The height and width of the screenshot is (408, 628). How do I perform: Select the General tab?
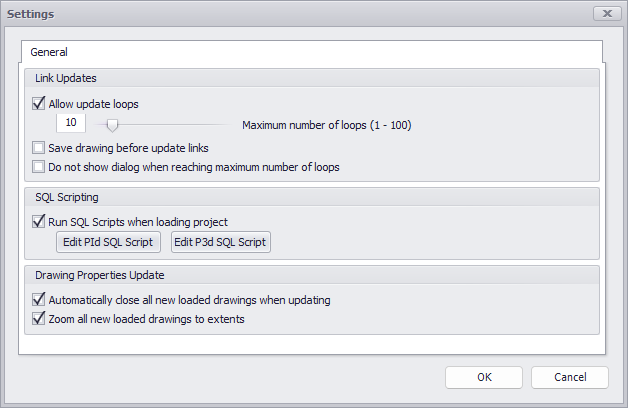(49, 51)
